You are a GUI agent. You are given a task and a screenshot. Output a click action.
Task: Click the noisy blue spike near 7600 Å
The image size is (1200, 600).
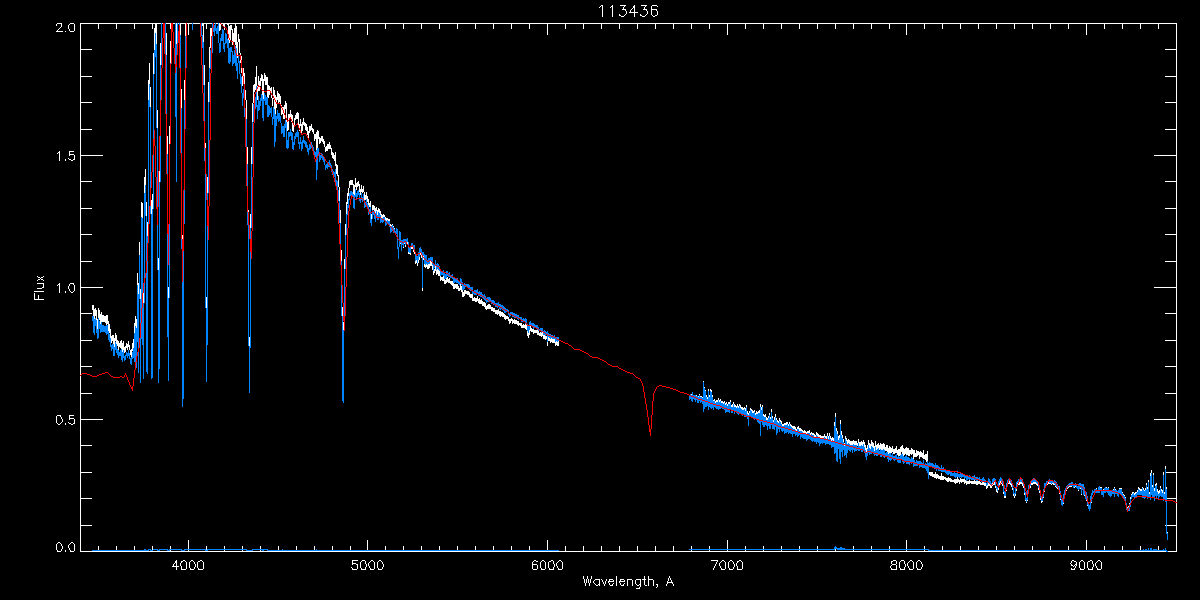(838, 438)
